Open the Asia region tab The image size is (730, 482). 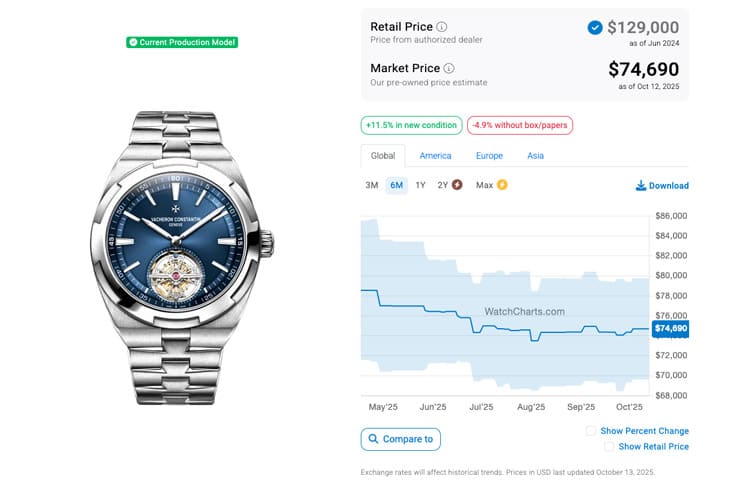click(536, 156)
